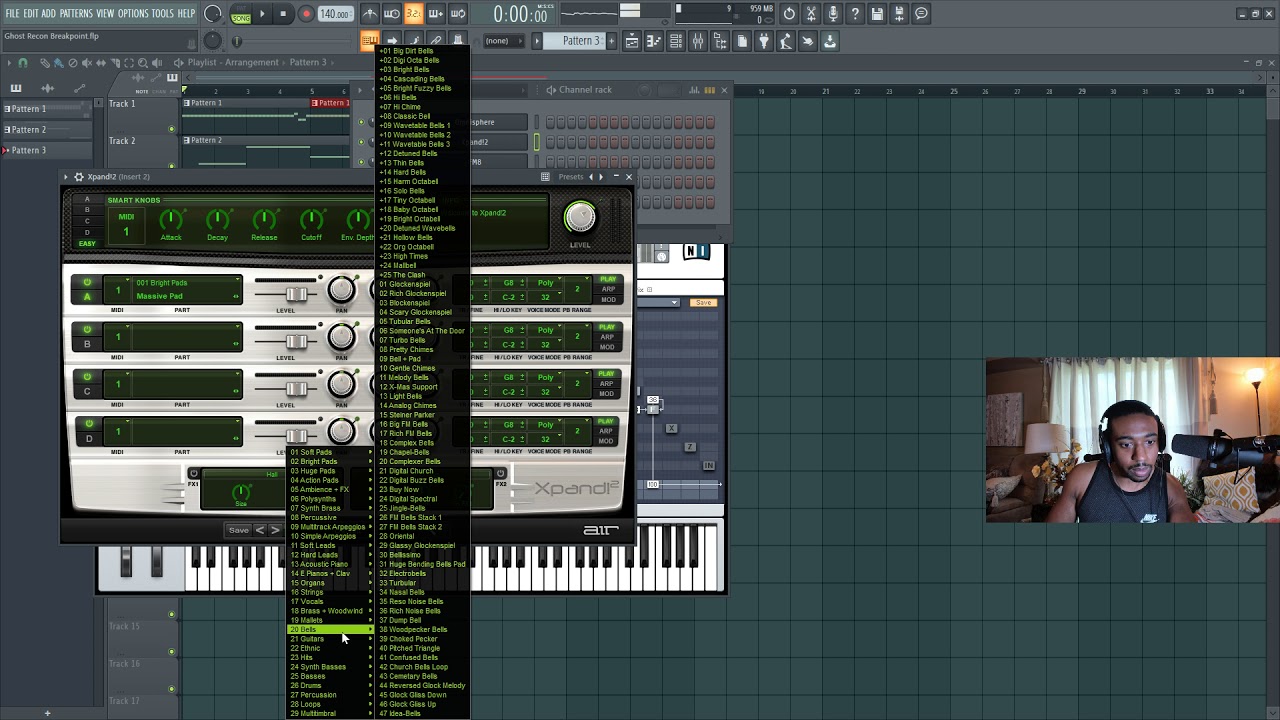Screen dimensions: 1280x720
Task: Add new pattern with plus button
Action: 612,41
